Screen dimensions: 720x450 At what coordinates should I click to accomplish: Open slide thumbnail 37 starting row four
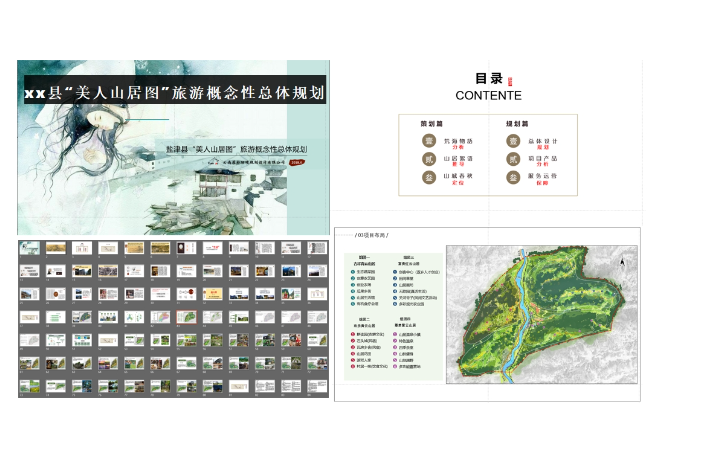(x=29, y=317)
